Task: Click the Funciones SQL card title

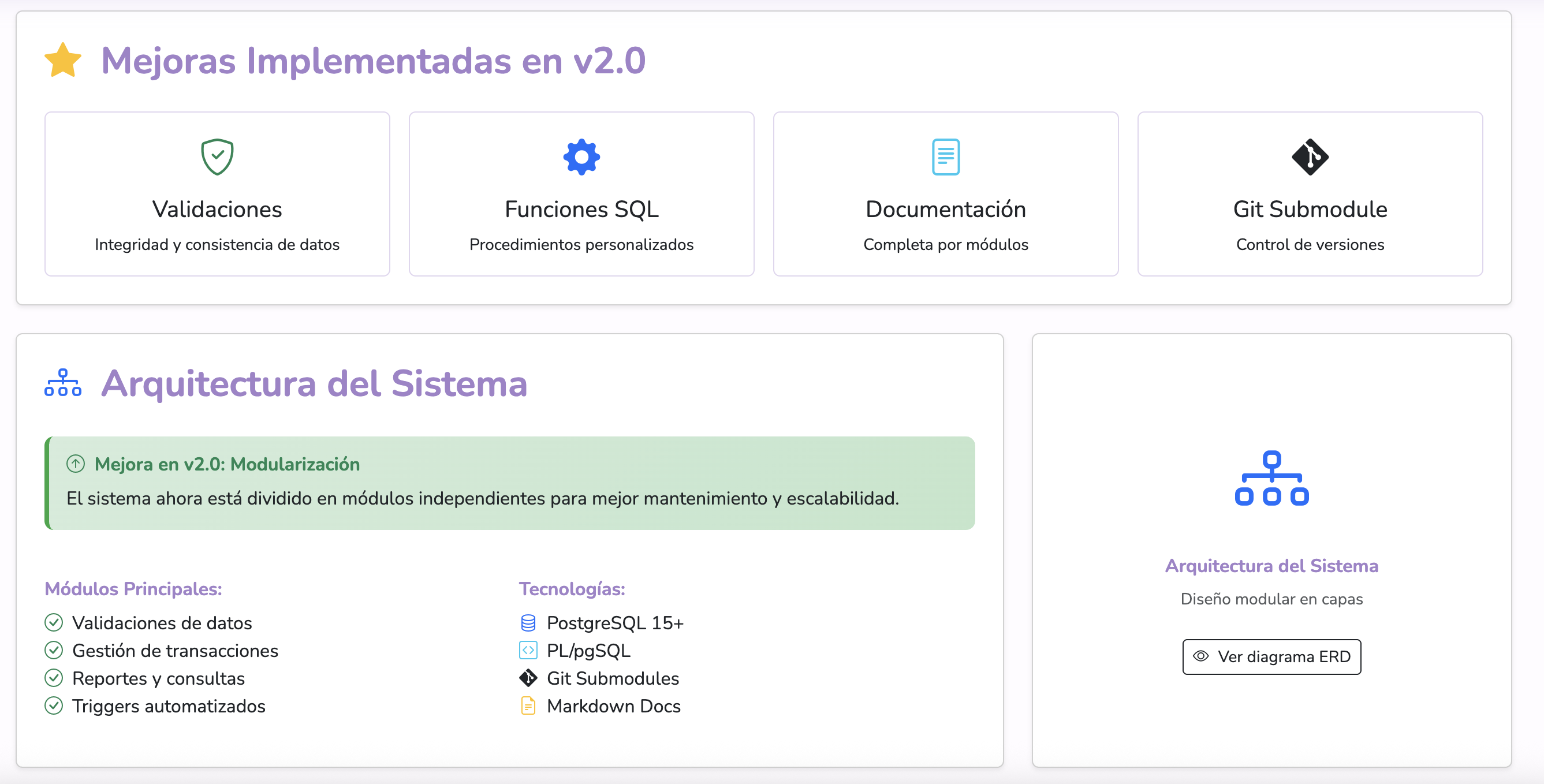Action: pyautogui.click(x=581, y=209)
